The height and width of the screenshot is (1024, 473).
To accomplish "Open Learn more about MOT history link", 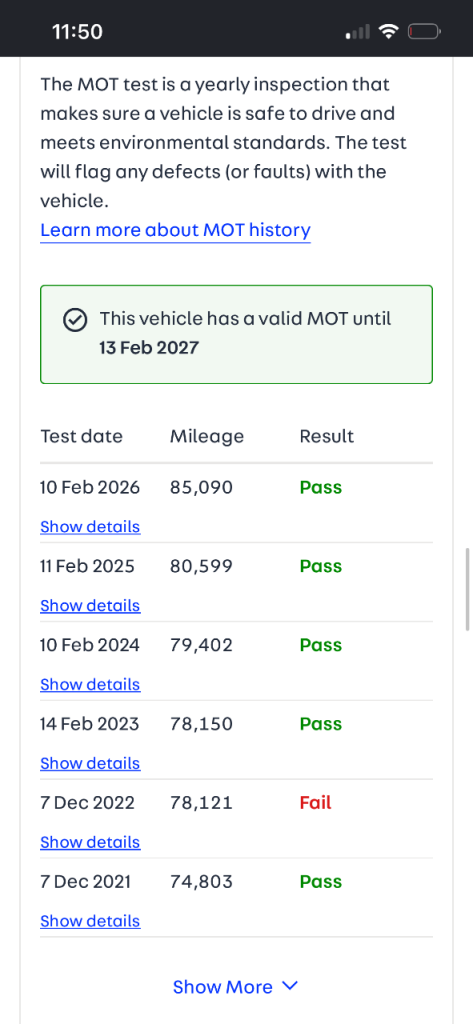I will coord(175,230).
